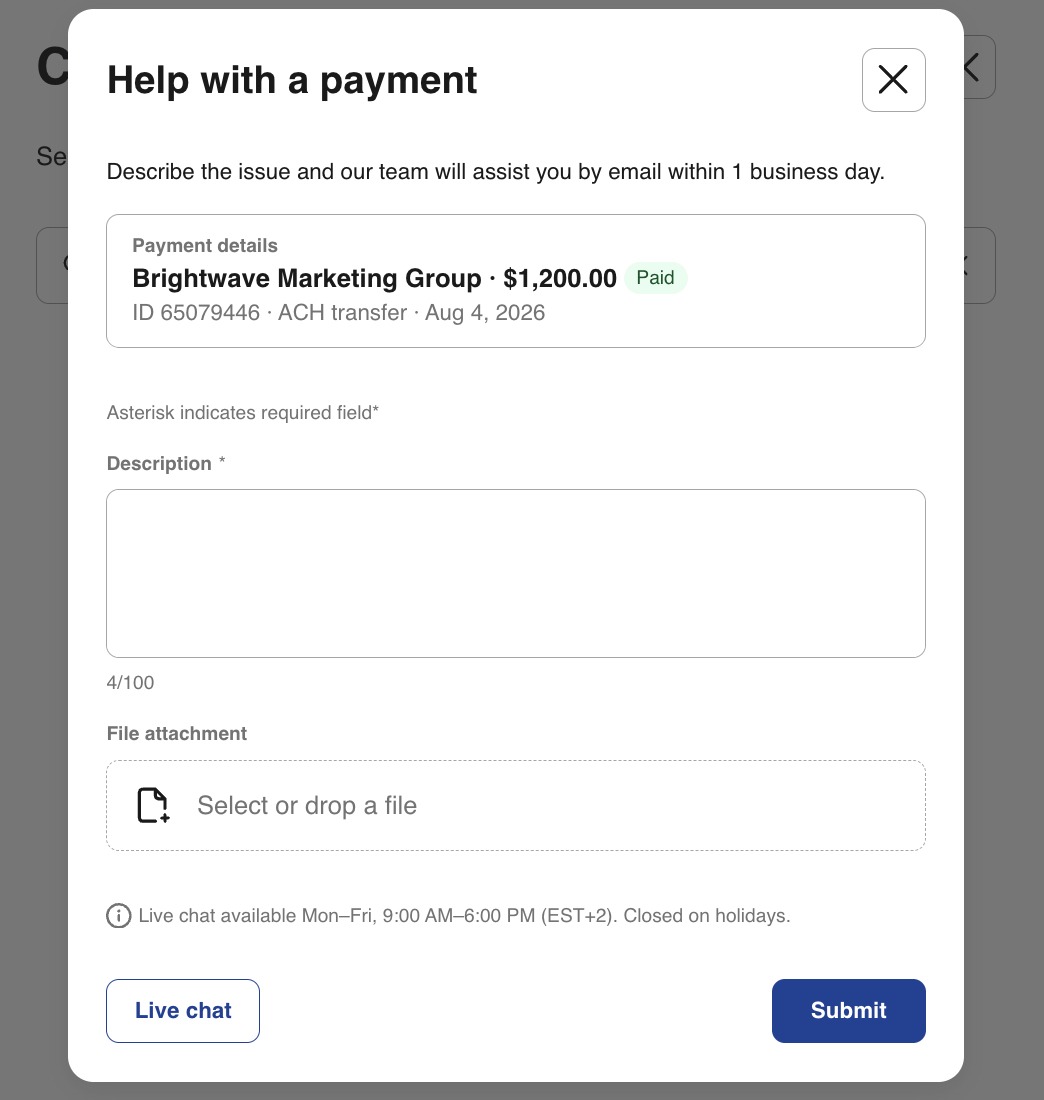Focus the Description text area
This screenshot has height=1100, width=1044.
click(516, 573)
